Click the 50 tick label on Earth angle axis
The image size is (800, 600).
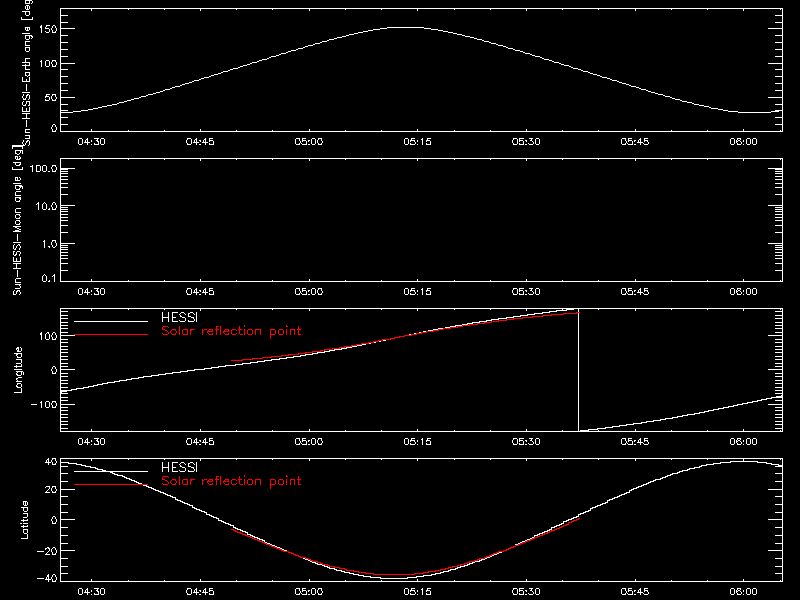click(51, 97)
